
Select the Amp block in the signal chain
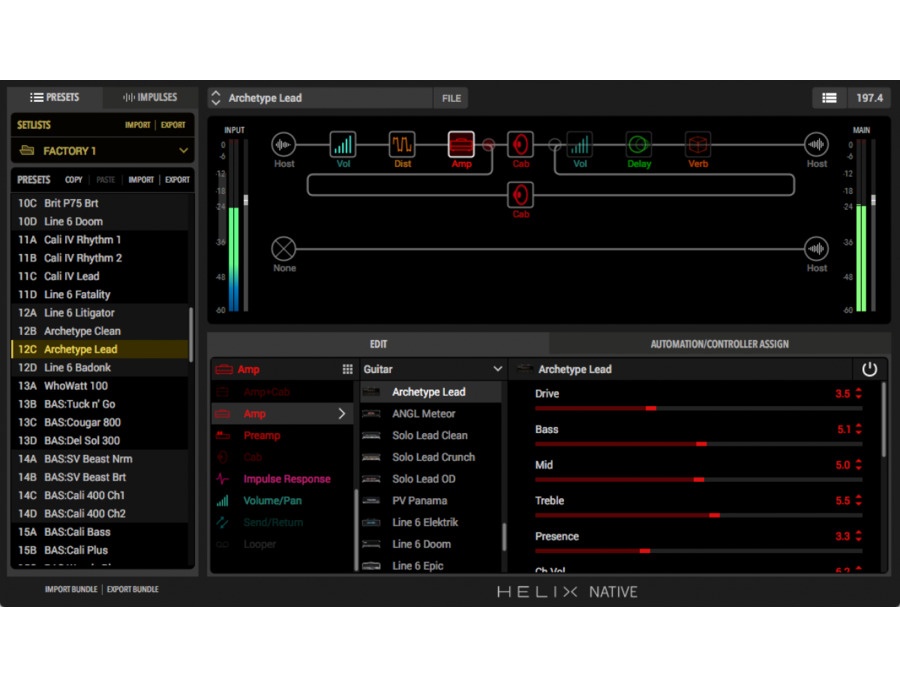[x=461, y=145]
